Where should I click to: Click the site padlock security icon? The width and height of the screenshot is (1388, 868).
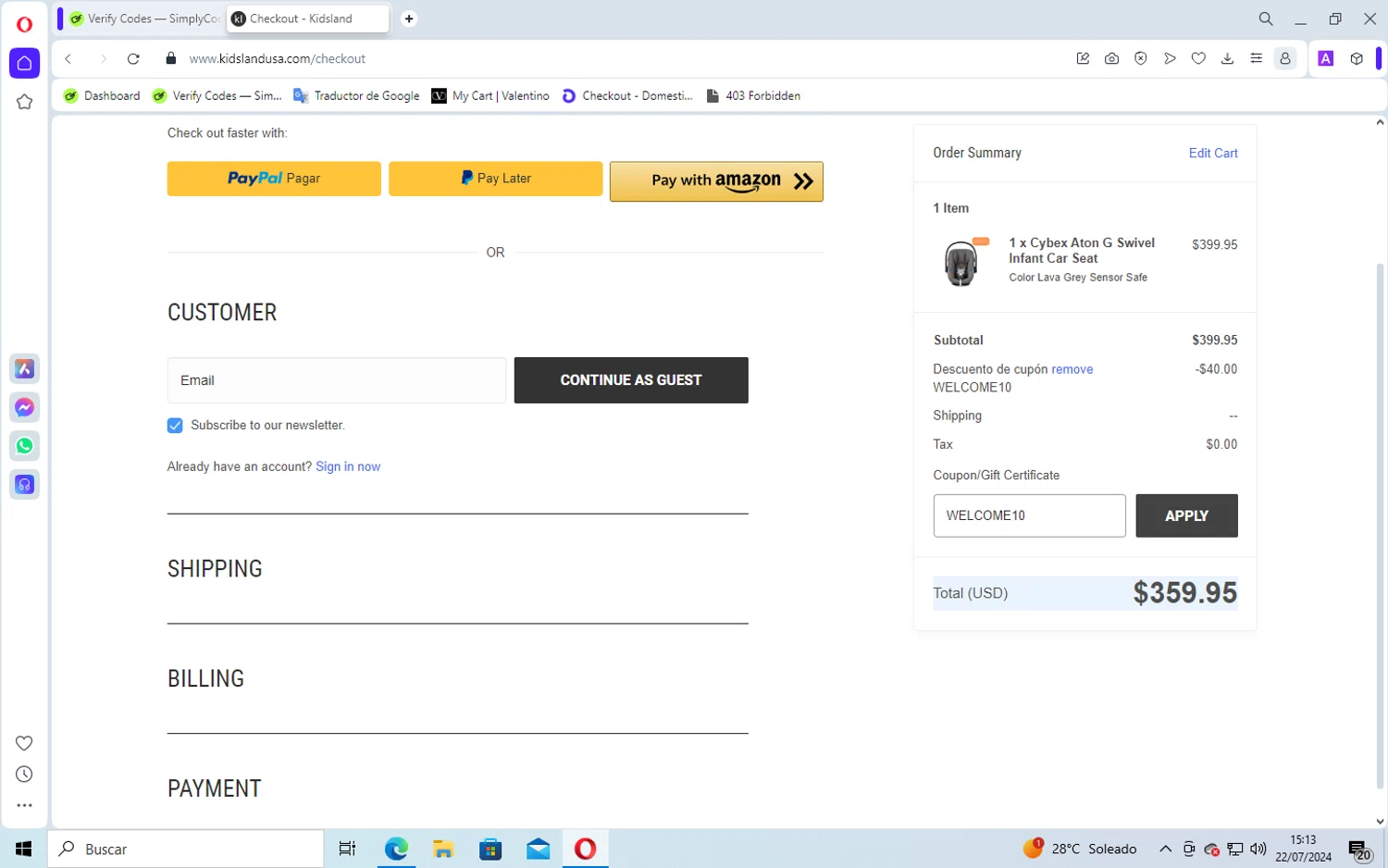[x=170, y=58]
